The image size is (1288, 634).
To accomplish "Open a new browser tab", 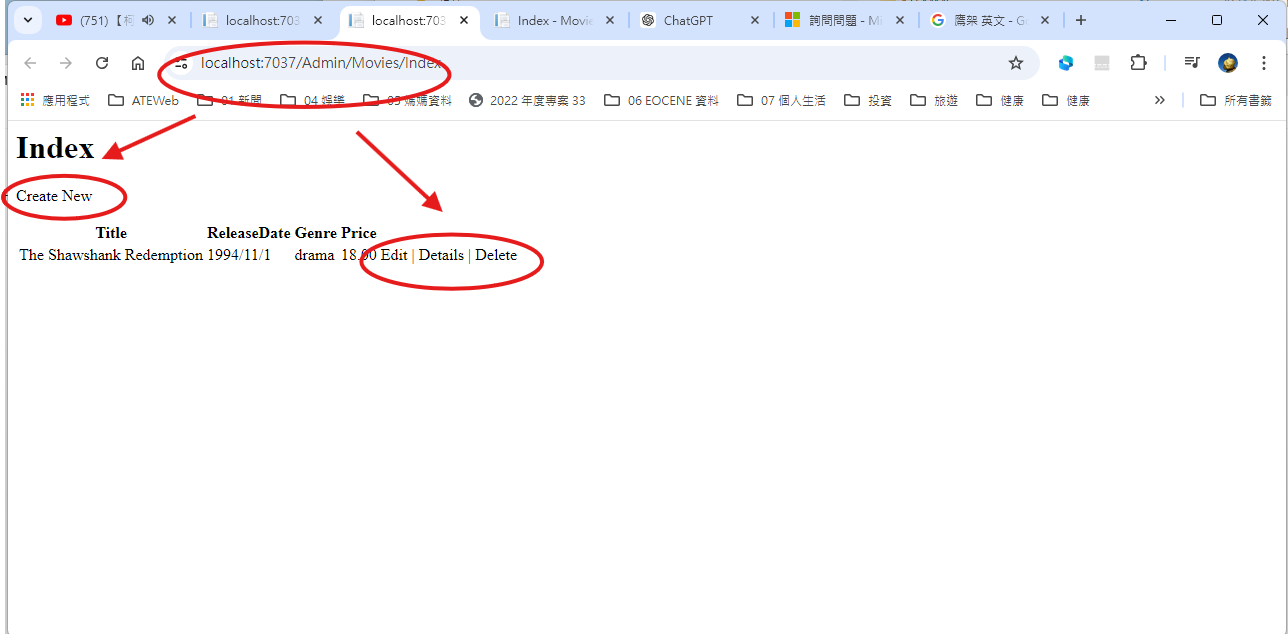I will (1081, 20).
